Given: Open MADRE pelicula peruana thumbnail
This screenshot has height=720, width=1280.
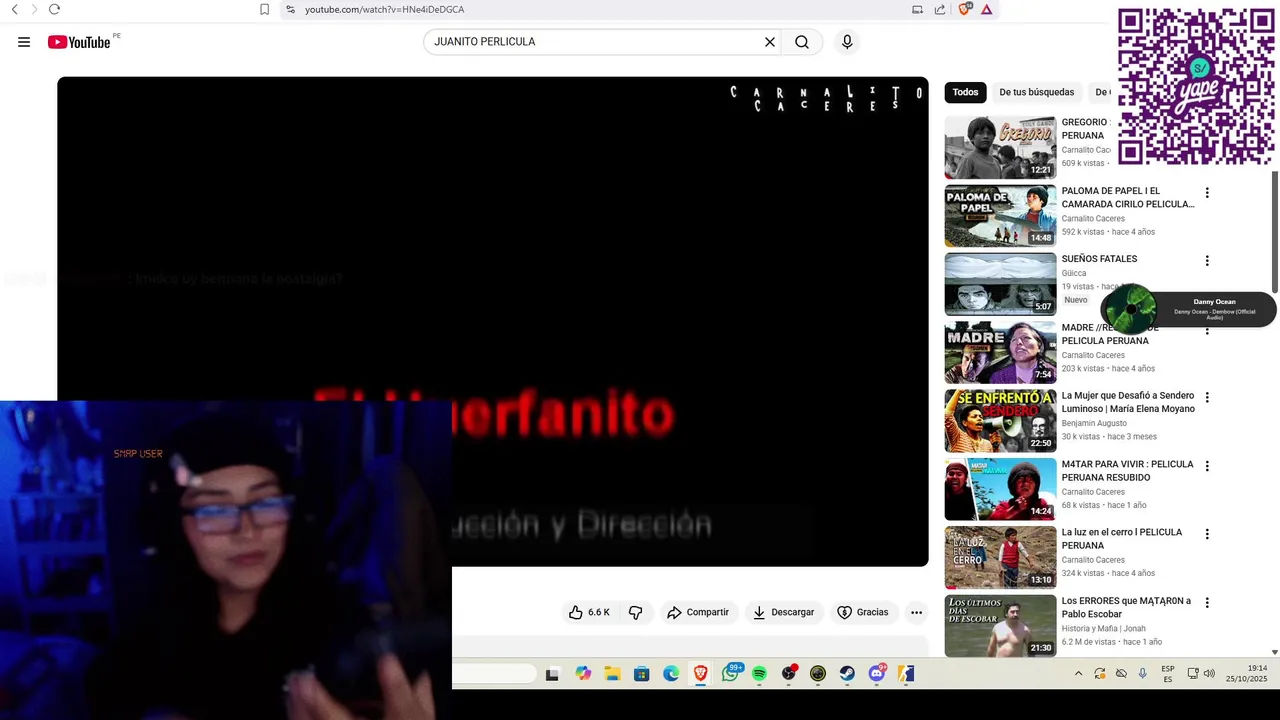Looking at the screenshot, I should [1000, 352].
